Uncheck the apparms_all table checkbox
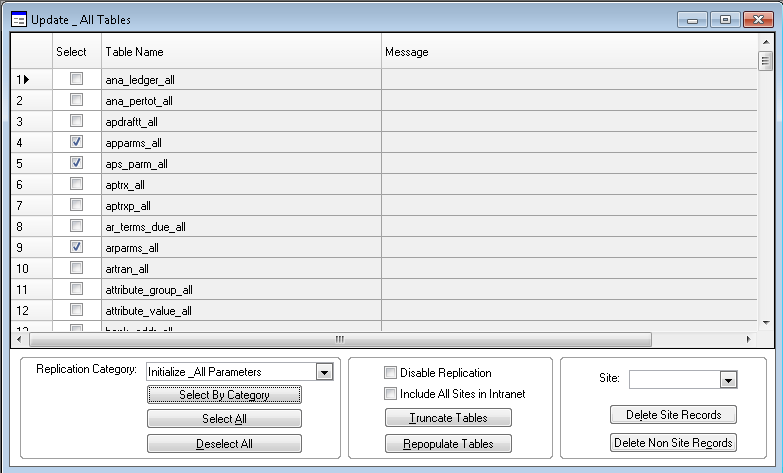 click(x=76, y=142)
